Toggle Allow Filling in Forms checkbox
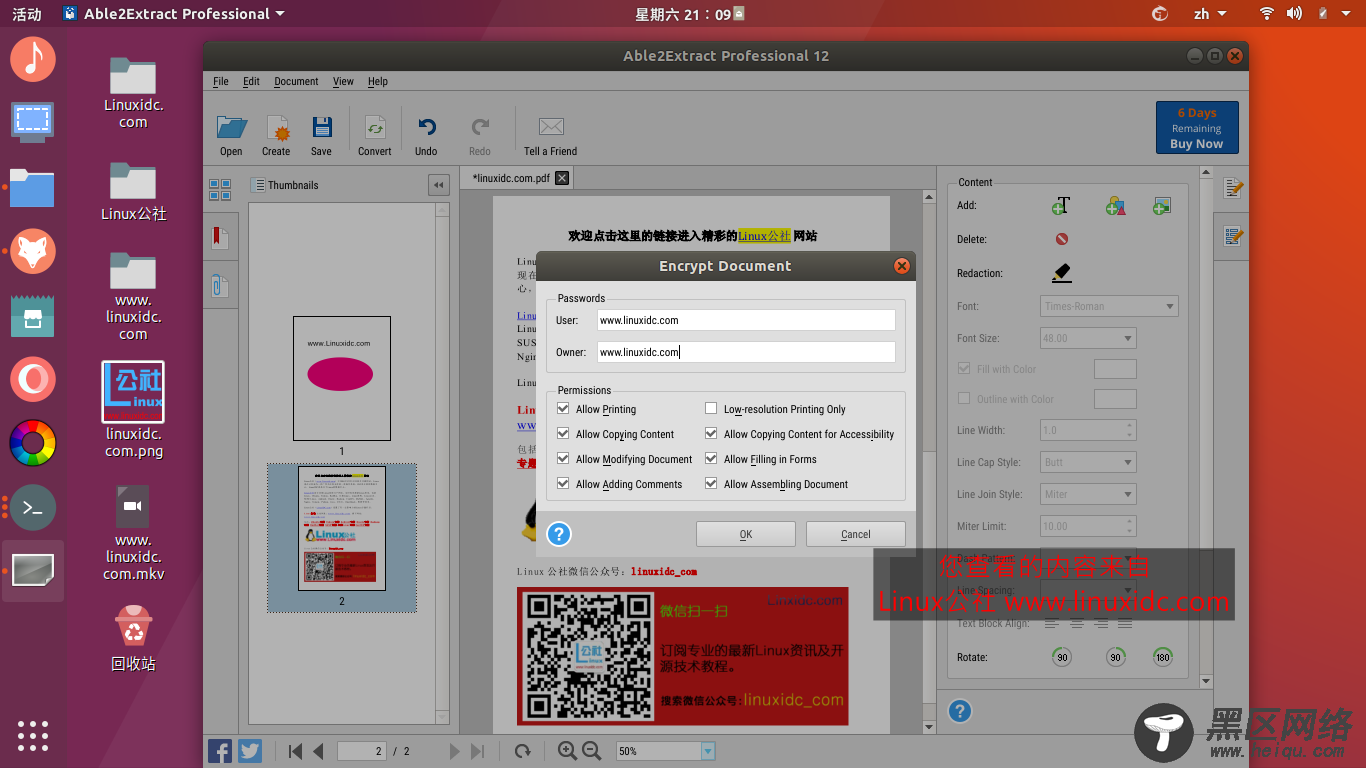Screen dimensions: 1366x768 pos(711,459)
